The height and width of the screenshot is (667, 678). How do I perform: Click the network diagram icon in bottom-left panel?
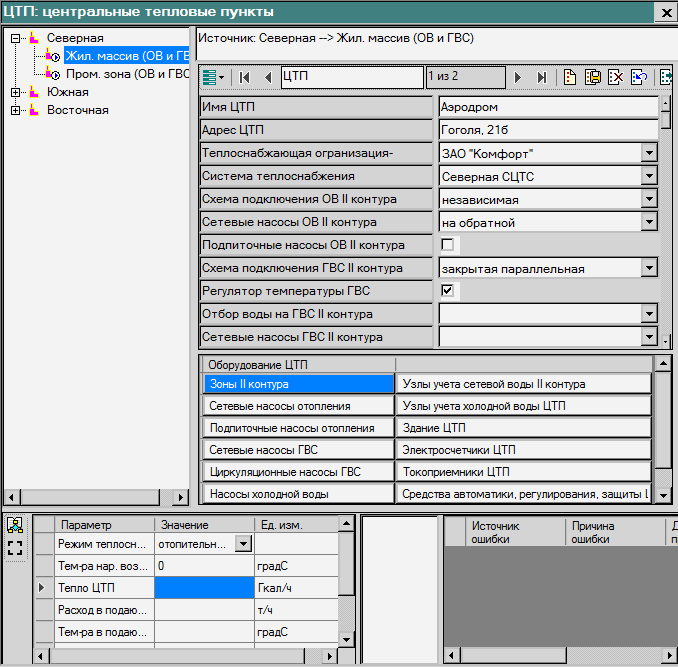point(14,526)
